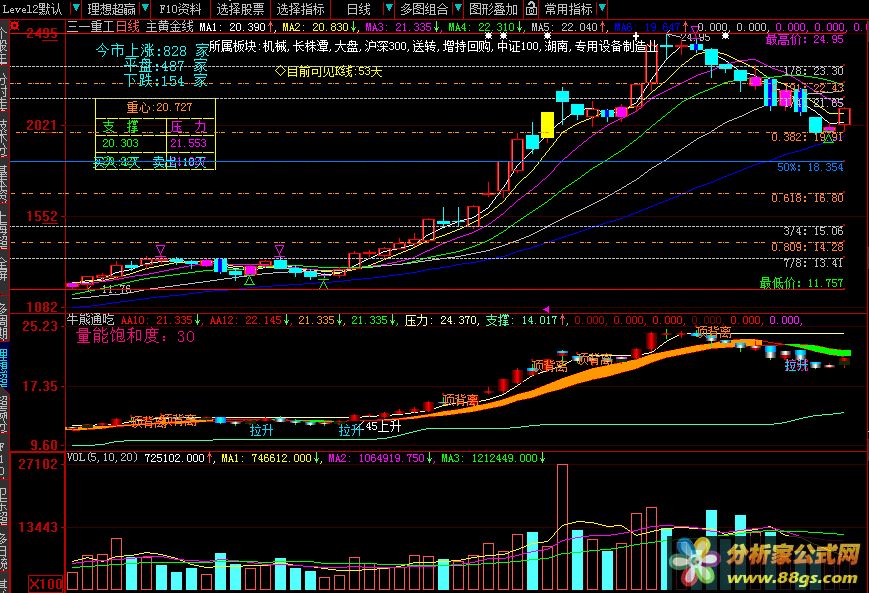Click the pressure value 21.553 in the table

pyautogui.click(x=188, y=143)
